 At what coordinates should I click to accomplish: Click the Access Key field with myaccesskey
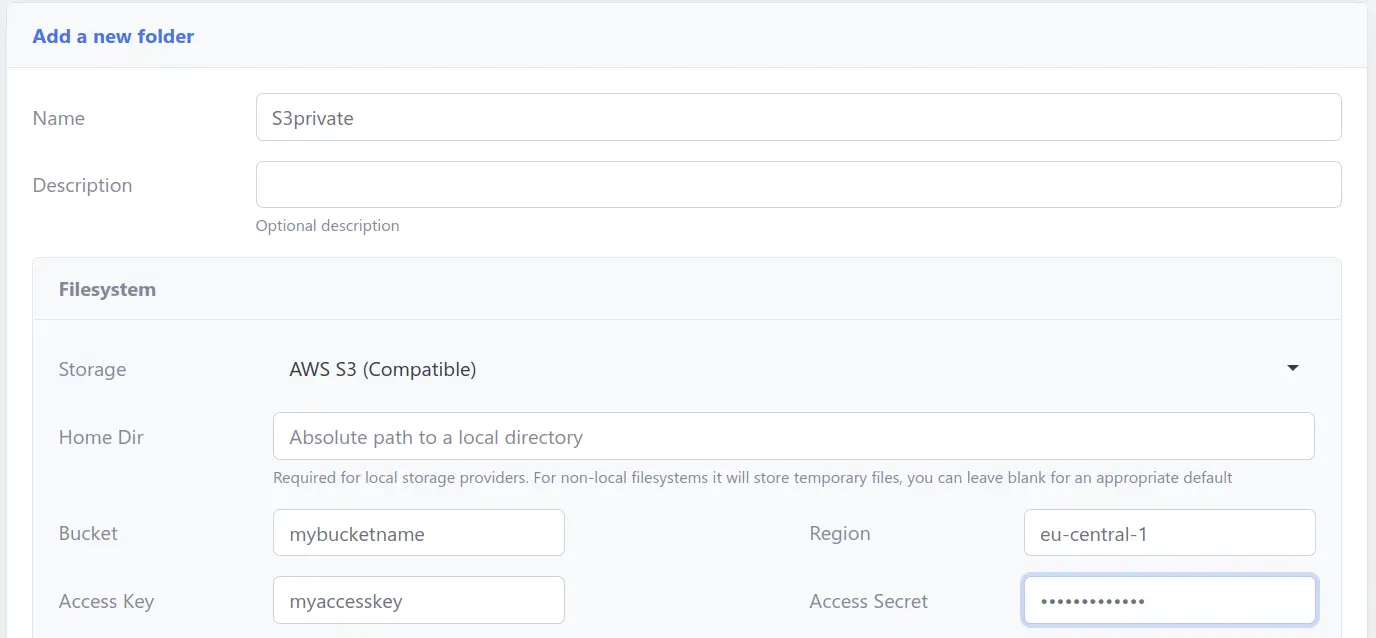pos(419,600)
